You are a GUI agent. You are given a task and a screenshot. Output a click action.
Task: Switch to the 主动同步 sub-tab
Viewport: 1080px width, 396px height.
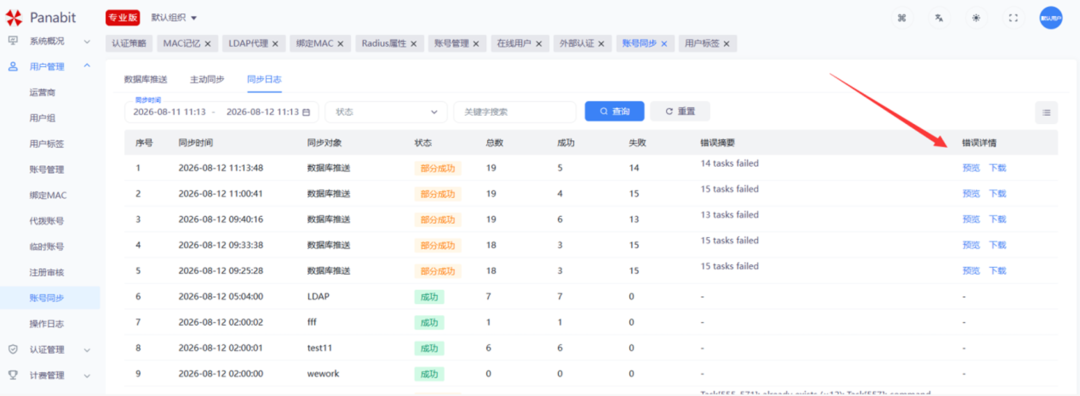[x=207, y=79]
